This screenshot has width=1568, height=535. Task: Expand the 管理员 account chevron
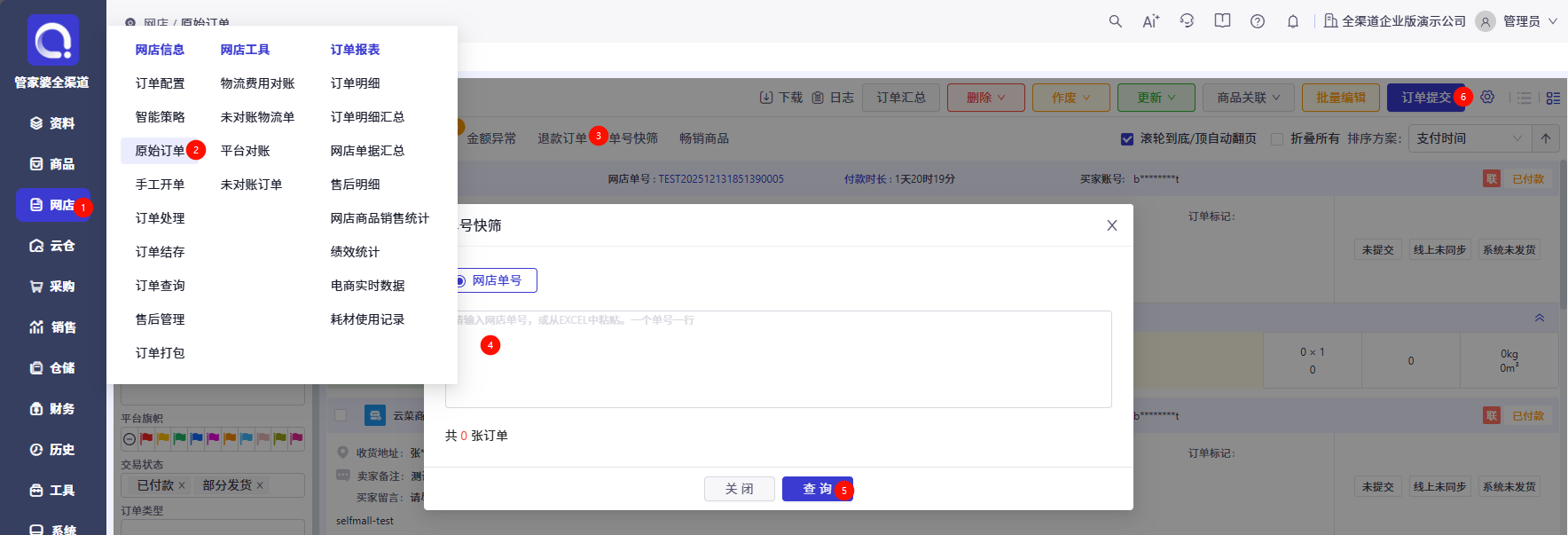pos(1553,21)
